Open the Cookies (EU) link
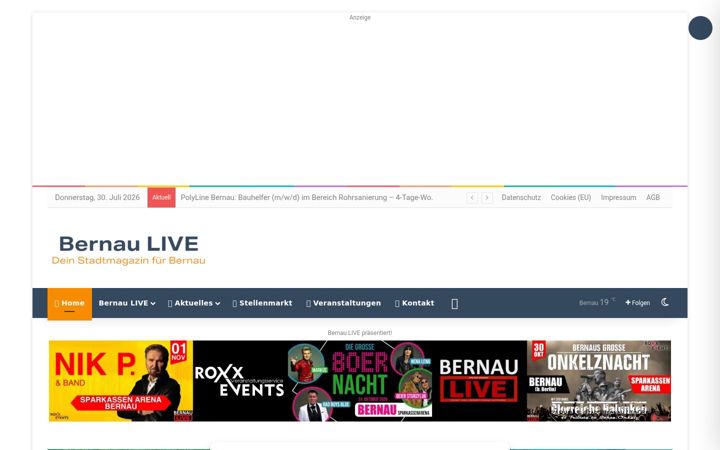The image size is (720, 450). click(571, 197)
